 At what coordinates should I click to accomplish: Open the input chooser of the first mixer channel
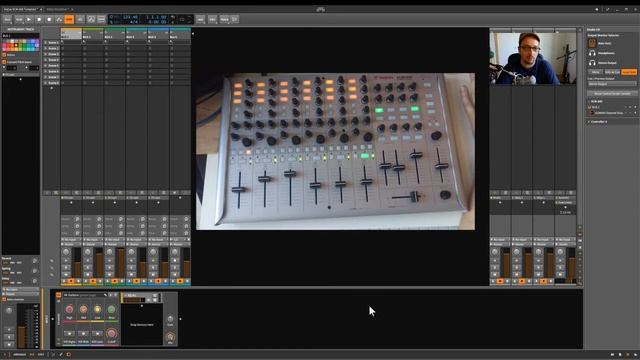point(71,240)
